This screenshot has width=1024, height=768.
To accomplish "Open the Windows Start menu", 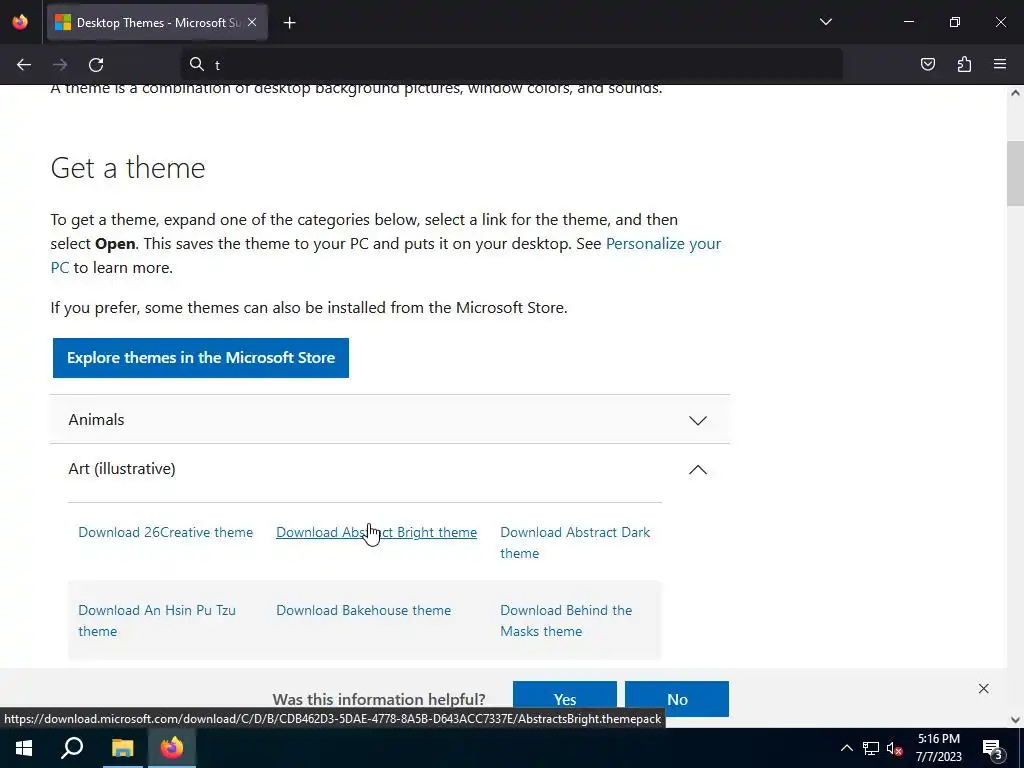I will click(x=24, y=748).
